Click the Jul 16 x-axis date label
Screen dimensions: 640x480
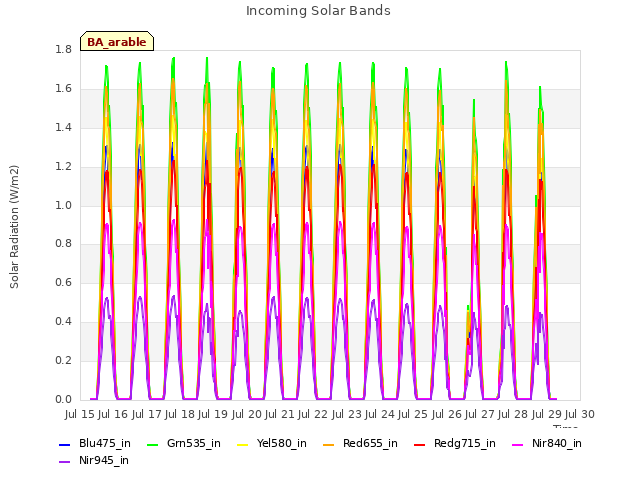(113, 414)
